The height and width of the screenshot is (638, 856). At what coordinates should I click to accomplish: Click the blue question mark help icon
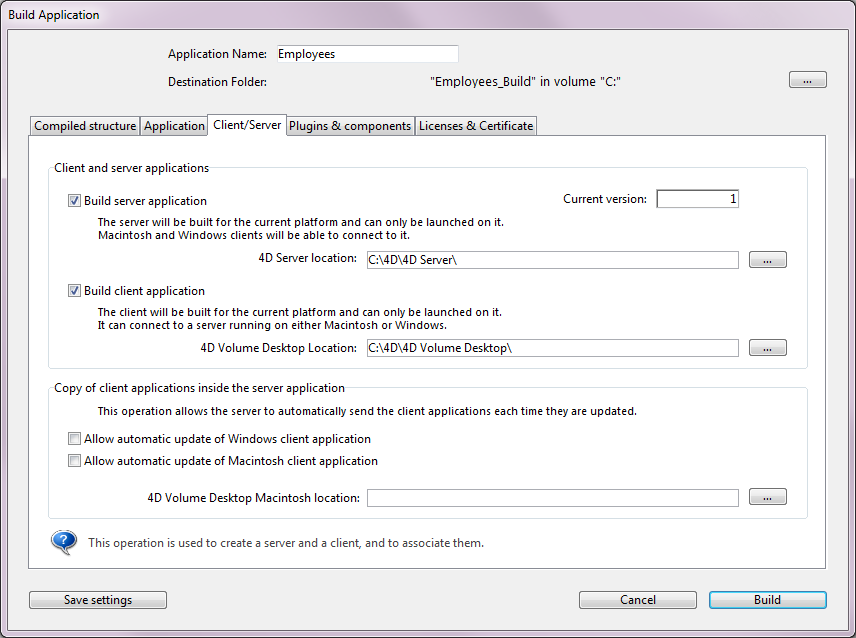[64, 543]
